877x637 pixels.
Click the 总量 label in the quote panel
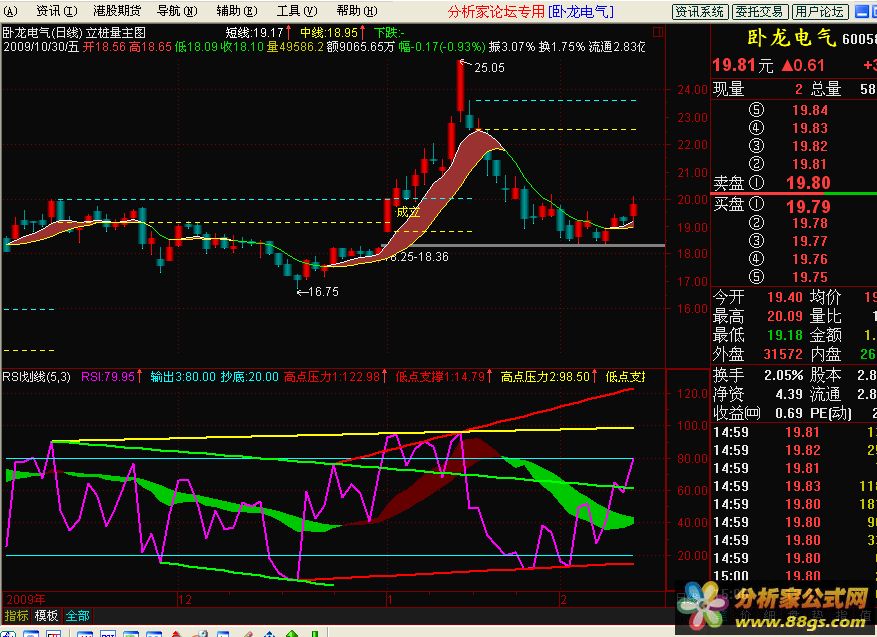click(x=826, y=89)
